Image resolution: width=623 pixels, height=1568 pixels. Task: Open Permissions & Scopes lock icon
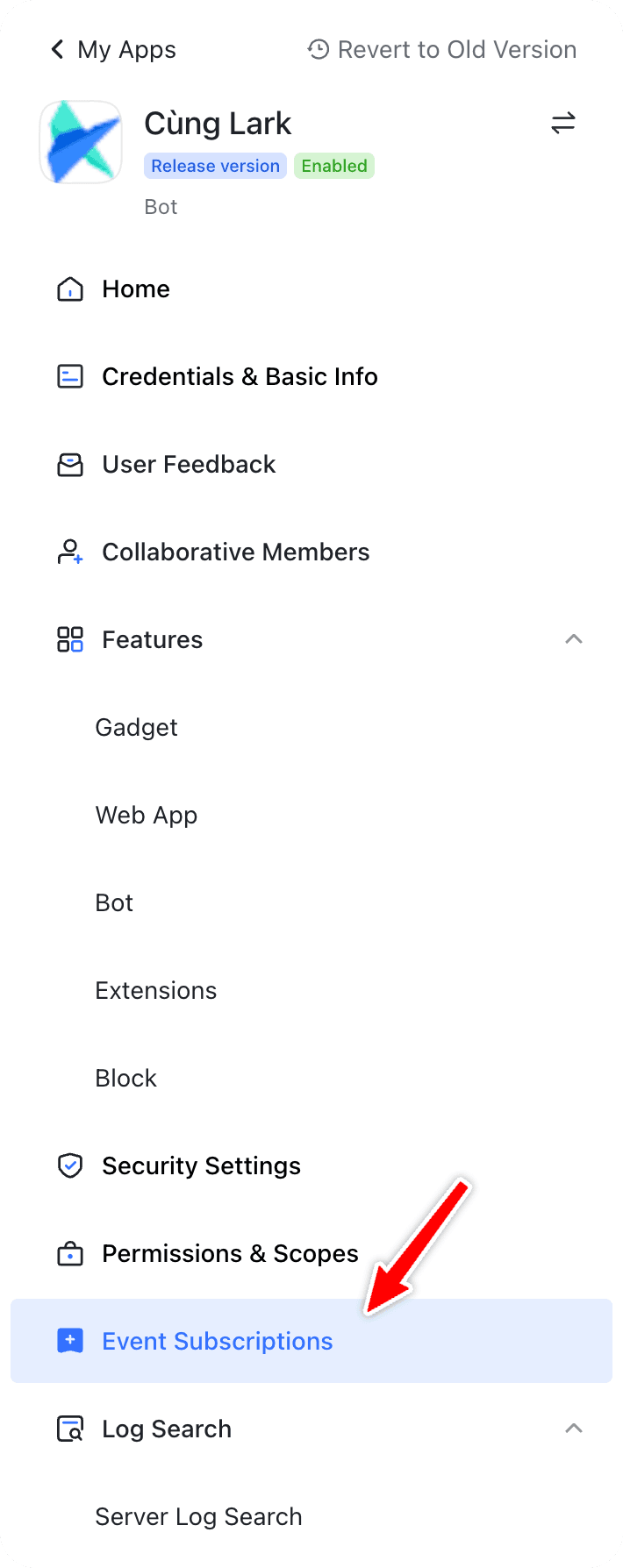tap(69, 1253)
